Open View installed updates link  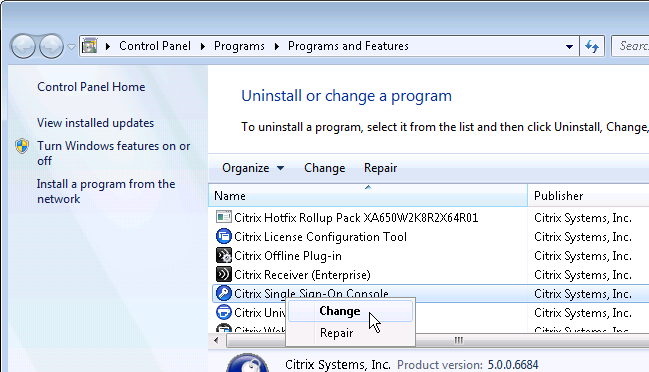[95, 123]
